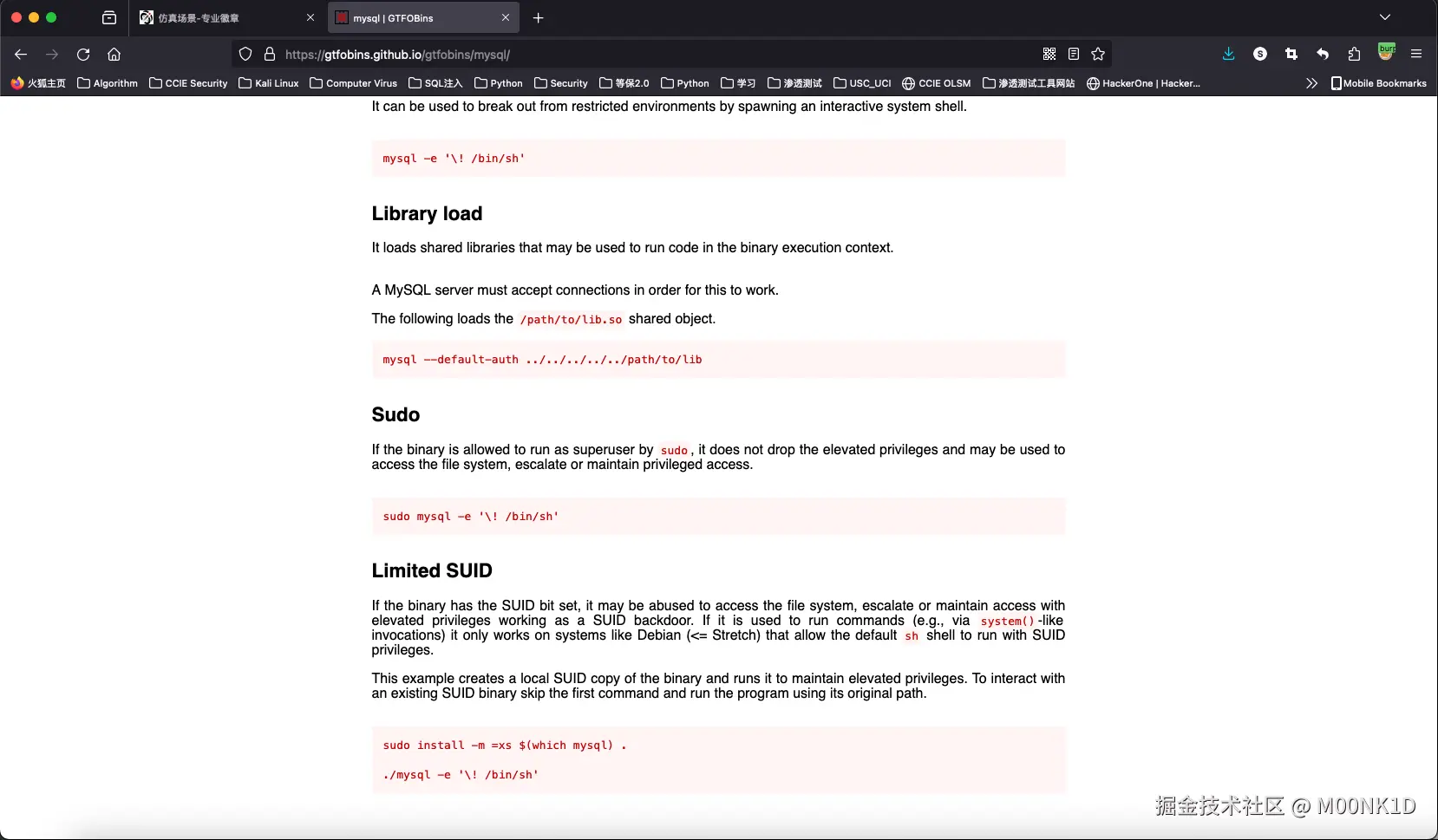Open the CCIE Security bookmark folder

coord(188,83)
